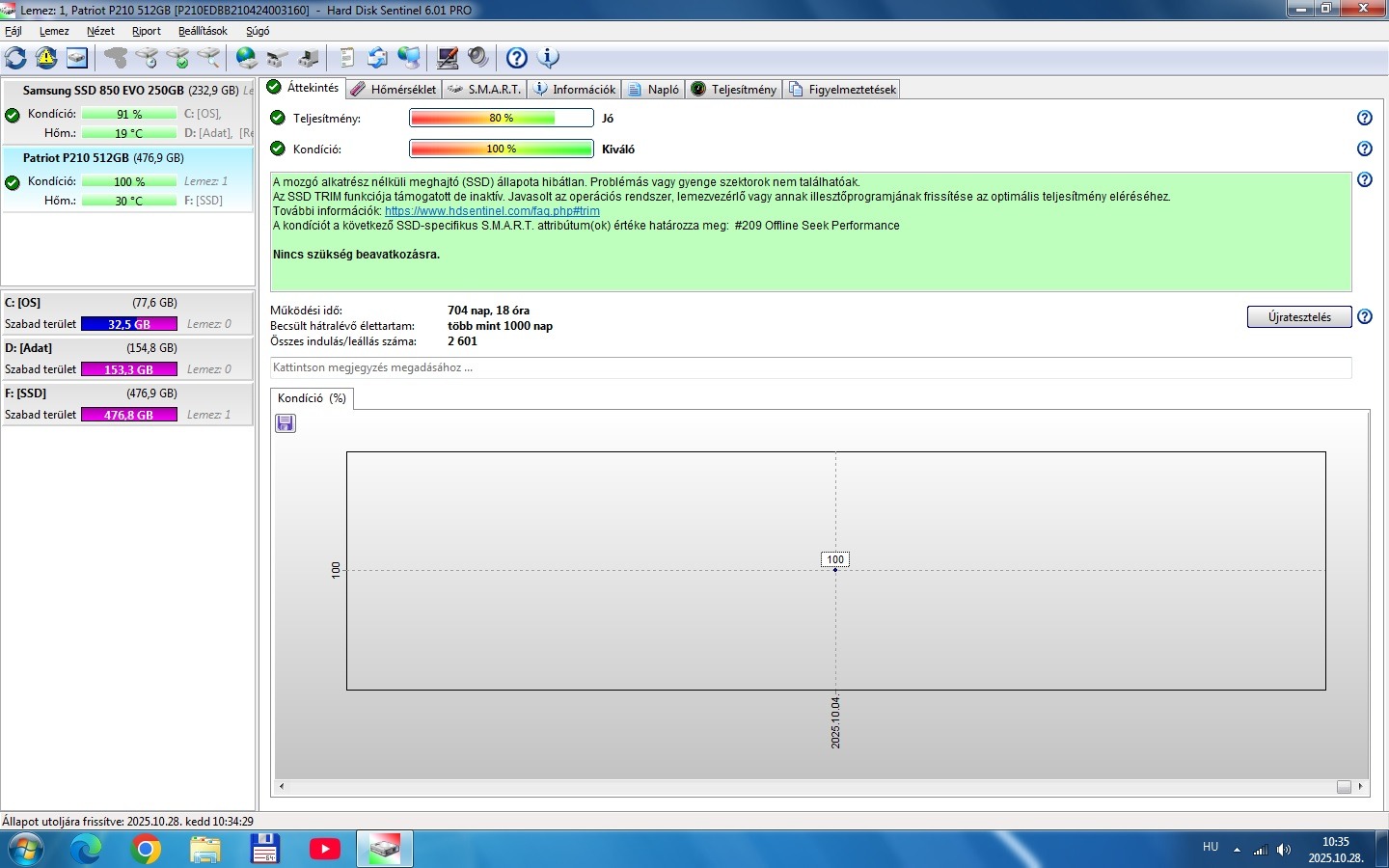Click the globe over disk toolbar icon
The width and height of the screenshot is (1389, 868).
247,58
